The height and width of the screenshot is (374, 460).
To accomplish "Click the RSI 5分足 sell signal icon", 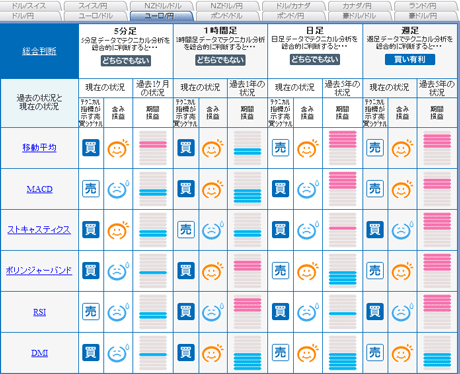I will (91, 312).
